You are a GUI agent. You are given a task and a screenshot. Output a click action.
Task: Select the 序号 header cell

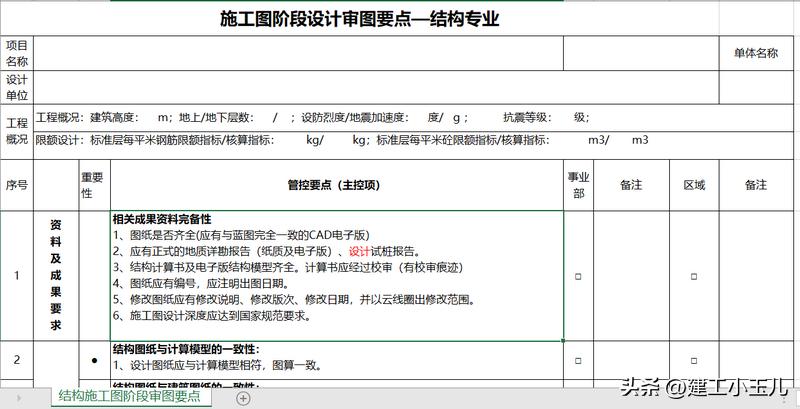tap(17, 185)
